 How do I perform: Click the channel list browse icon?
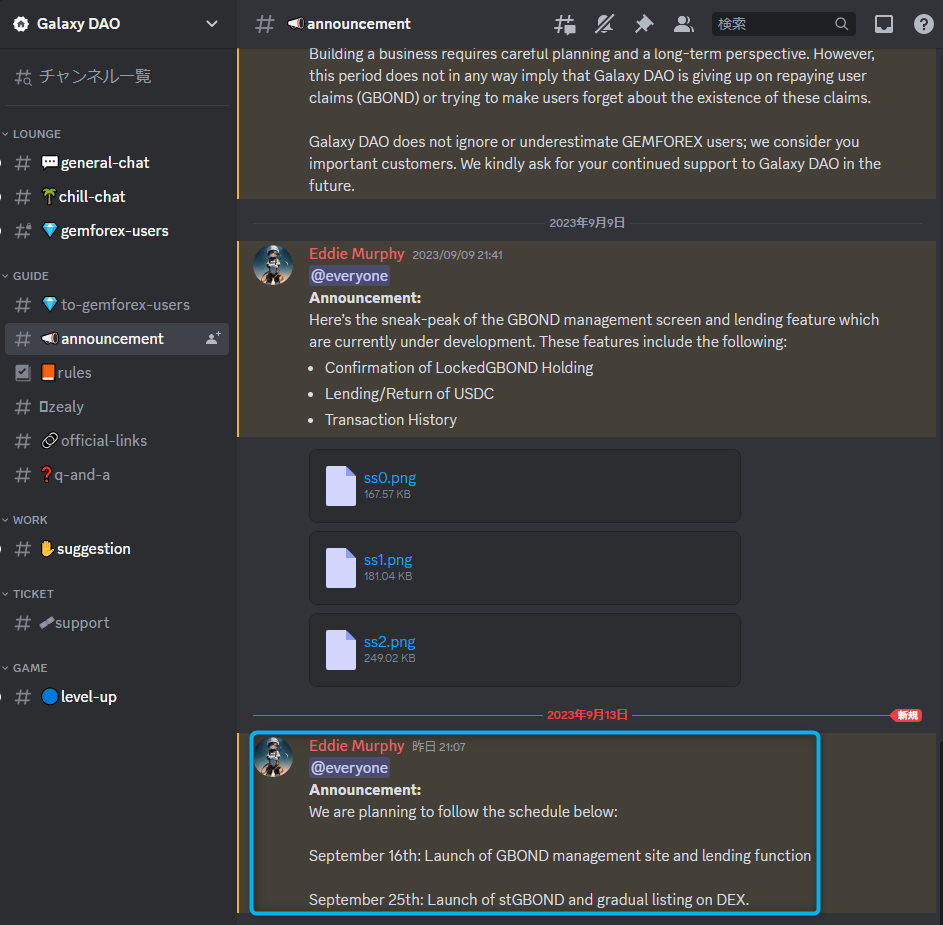pos(23,76)
